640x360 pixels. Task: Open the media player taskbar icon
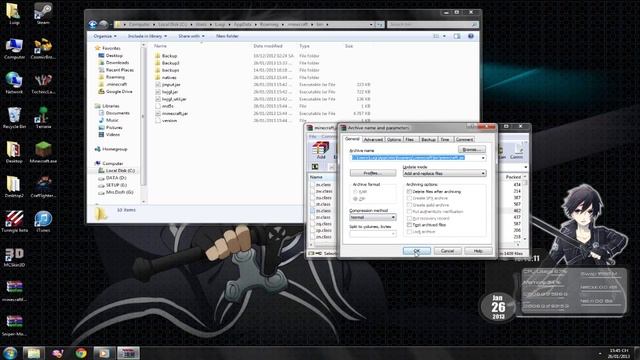coord(104,353)
